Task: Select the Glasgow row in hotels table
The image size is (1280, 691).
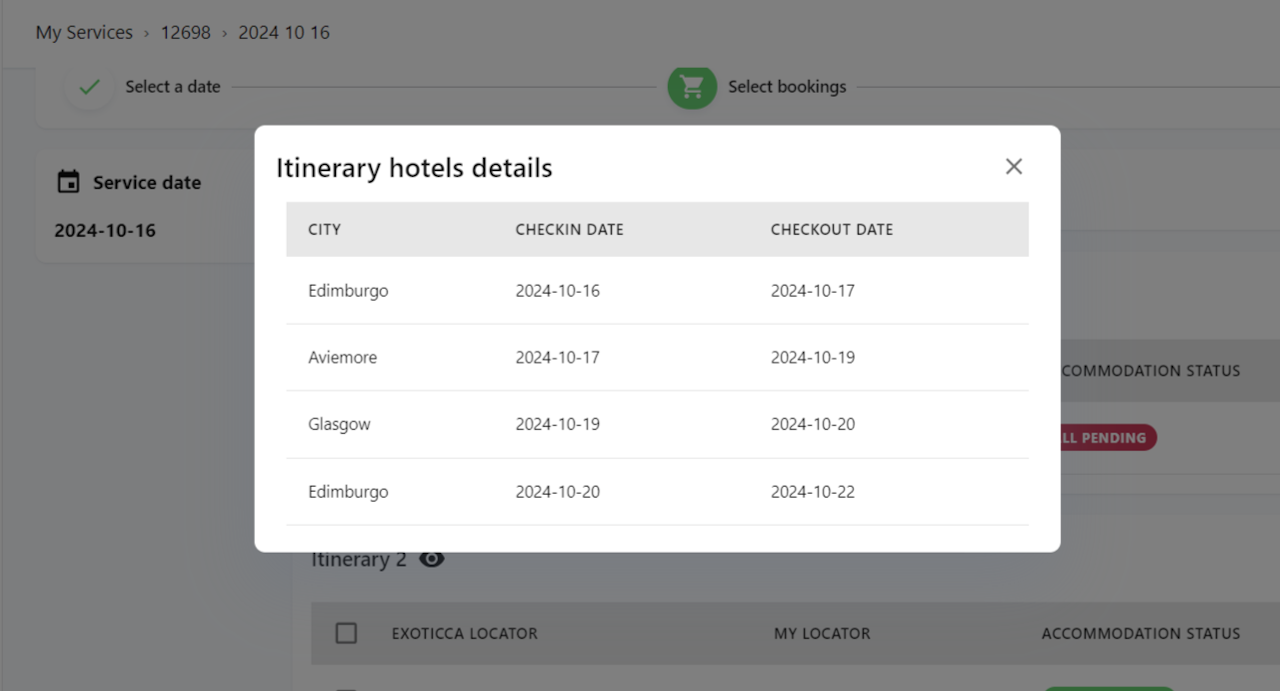Action: (656, 424)
